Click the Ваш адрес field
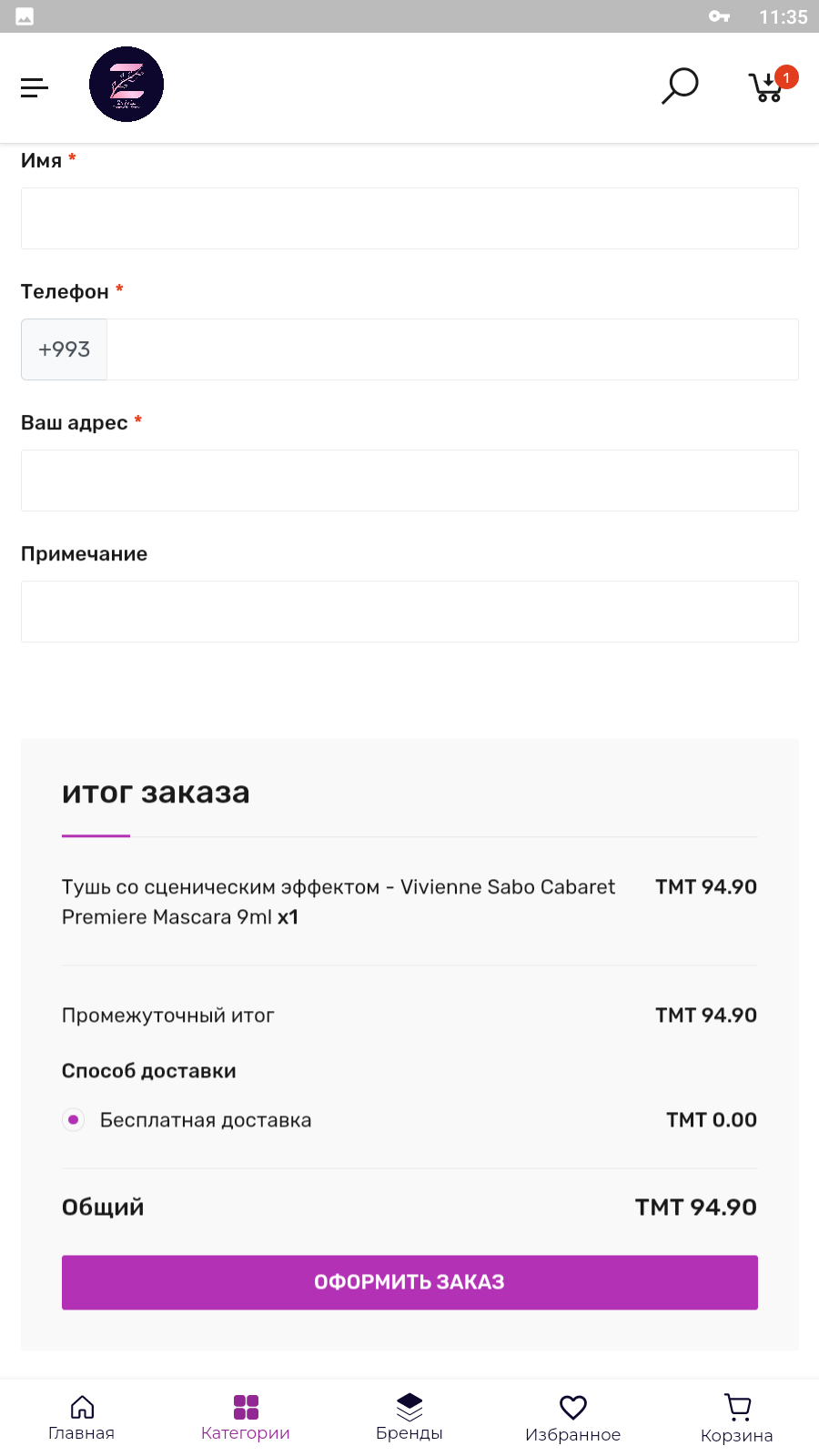This screenshot has height=1456, width=819. 409,480
